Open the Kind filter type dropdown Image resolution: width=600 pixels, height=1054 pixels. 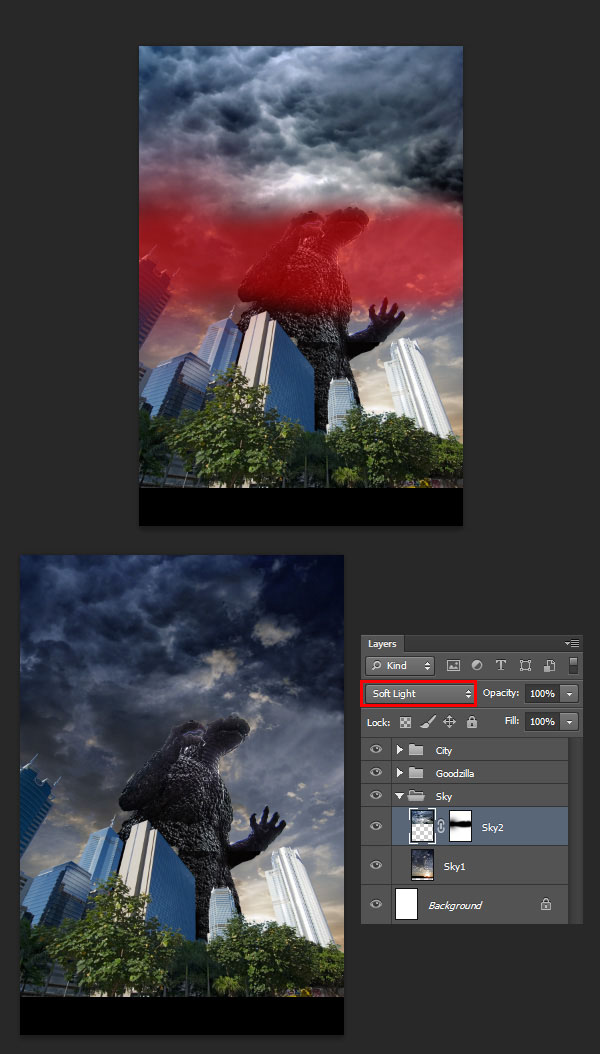[x=400, y=665]
